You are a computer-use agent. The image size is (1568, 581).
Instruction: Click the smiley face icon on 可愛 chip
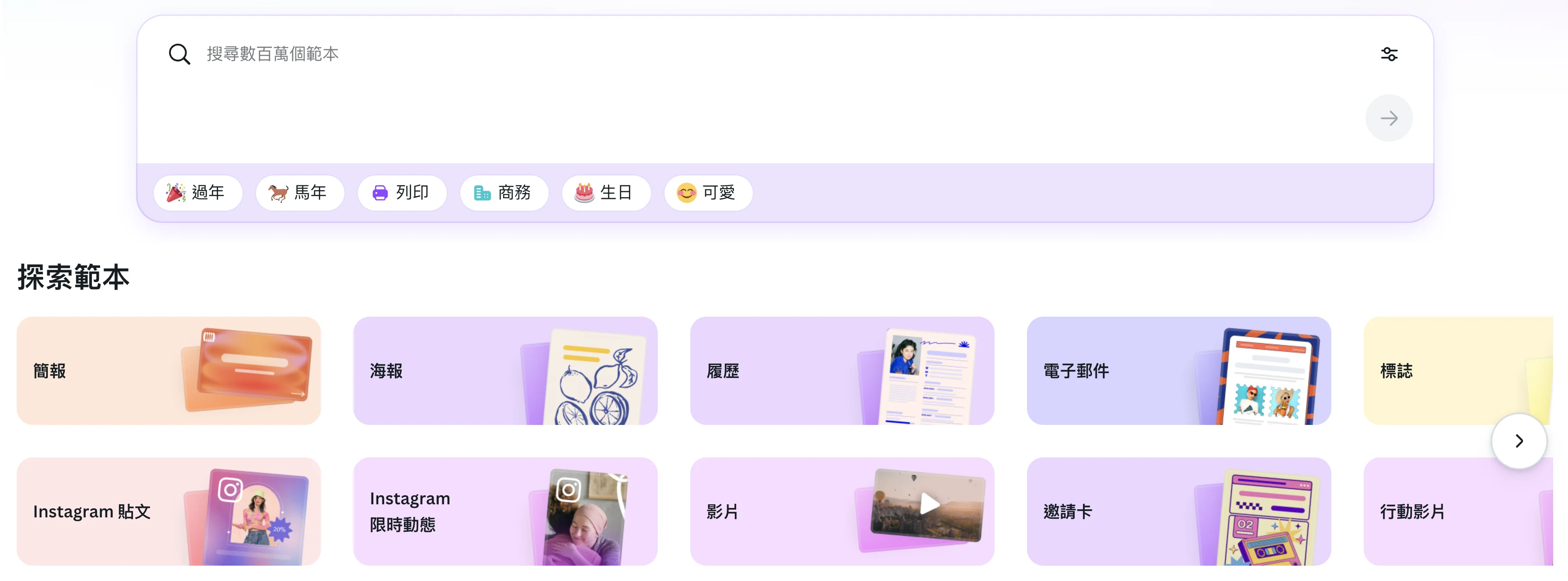pos(687,193)
